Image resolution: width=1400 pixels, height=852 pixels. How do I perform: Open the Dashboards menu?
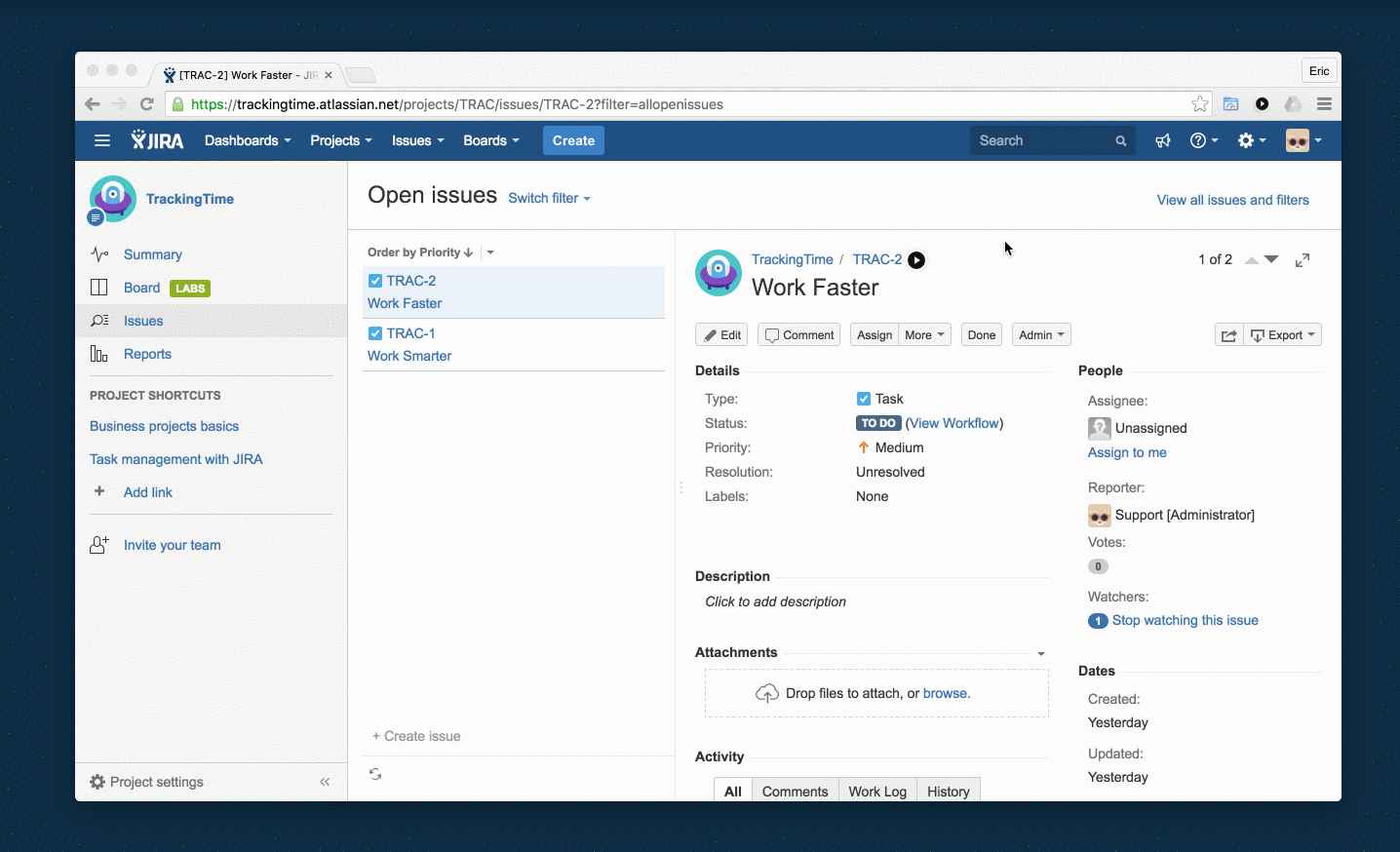[x=248, y=140]
